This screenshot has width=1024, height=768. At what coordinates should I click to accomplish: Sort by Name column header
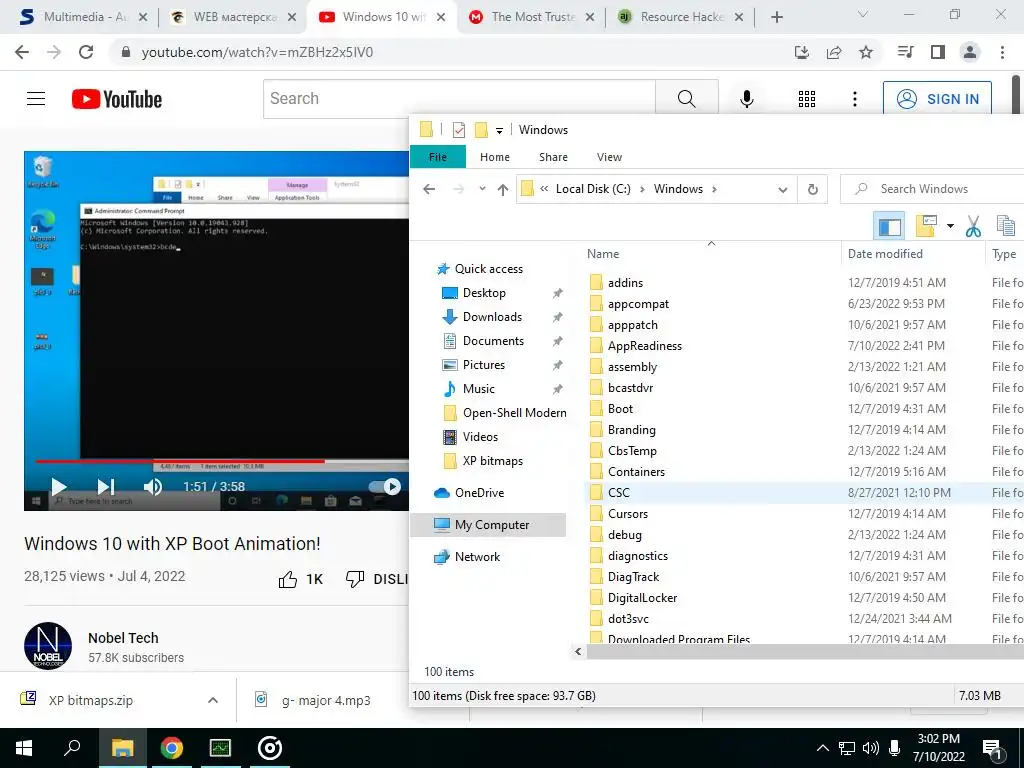coord(603,254)
